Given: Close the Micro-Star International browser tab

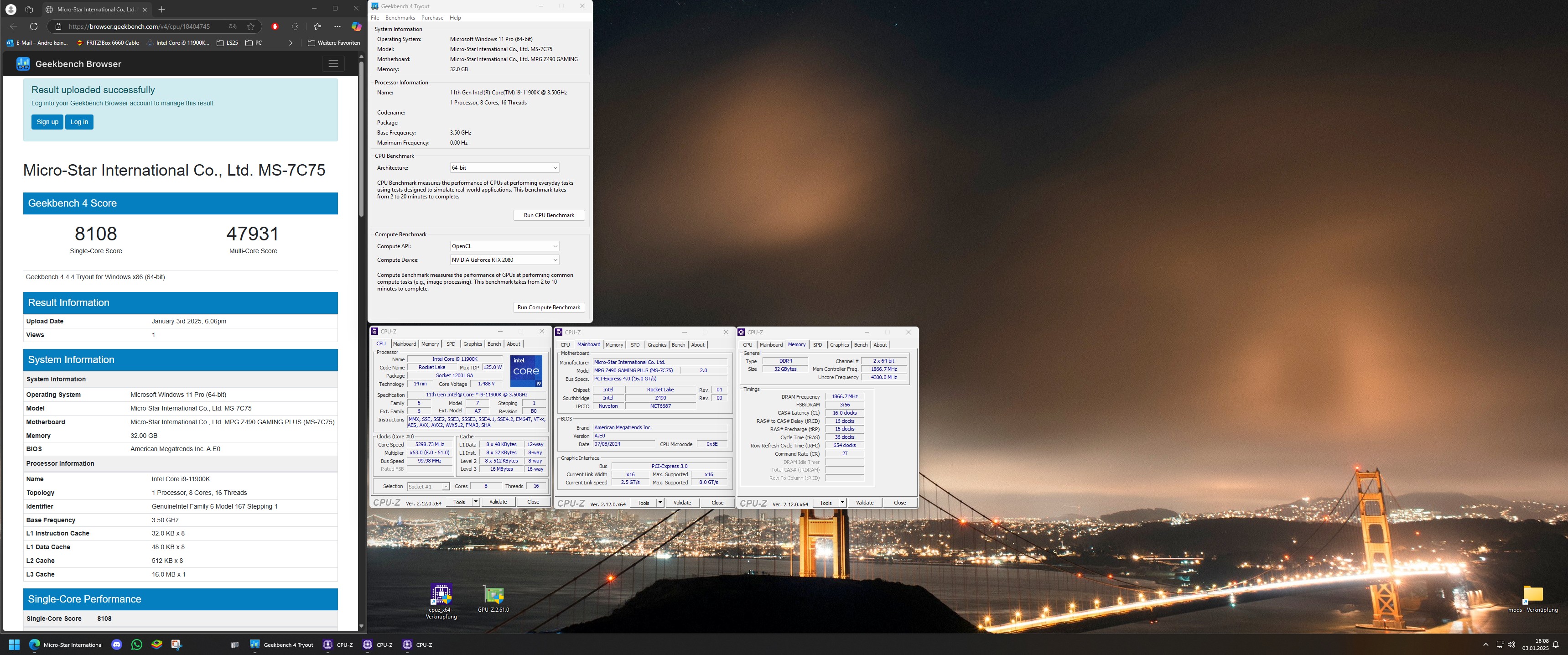Looking at the screenshot, I should coord(144,10).
